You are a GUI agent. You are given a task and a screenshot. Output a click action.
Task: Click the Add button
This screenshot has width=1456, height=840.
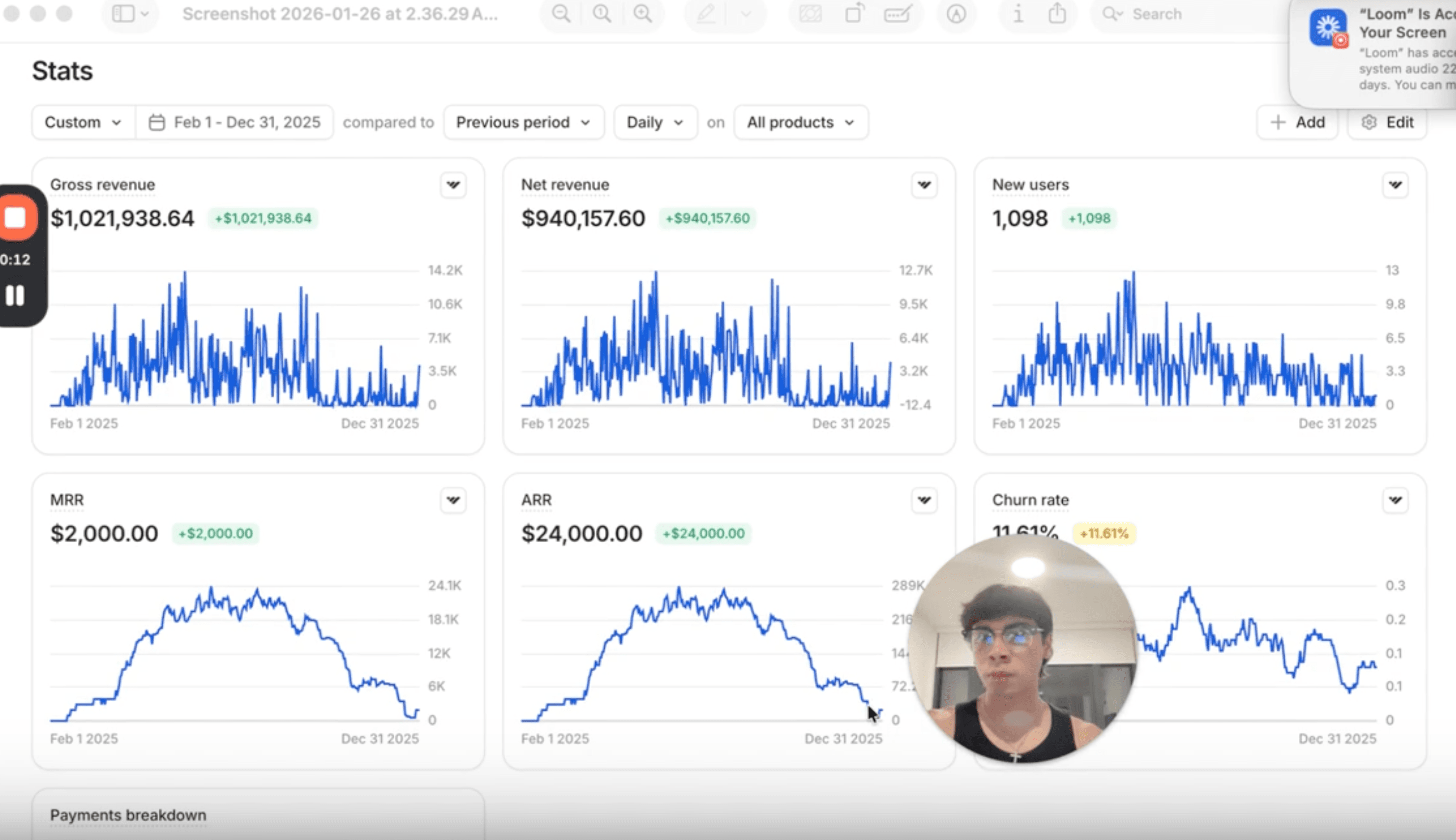[x=1297, y=123]
